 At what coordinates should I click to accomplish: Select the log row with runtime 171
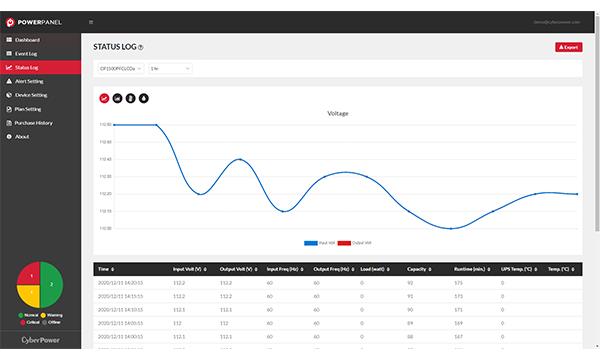pos(338,310)
